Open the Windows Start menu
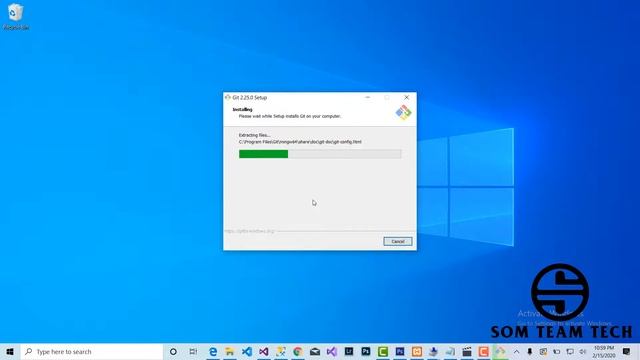Image resolution: width=640 pixels, height=360 pixels. pyautogui.click(x=10, y=351)
